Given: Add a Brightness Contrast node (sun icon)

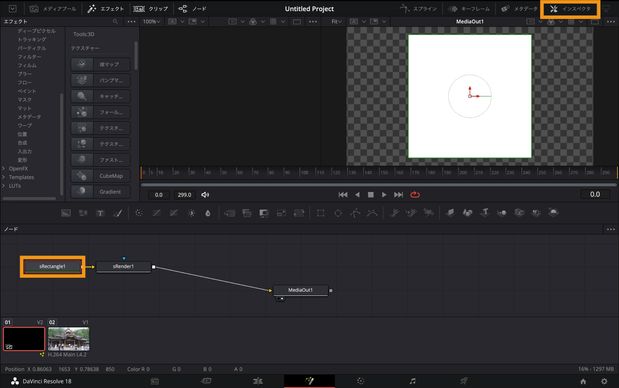Looking at the screenshot, I should [191, 213].
